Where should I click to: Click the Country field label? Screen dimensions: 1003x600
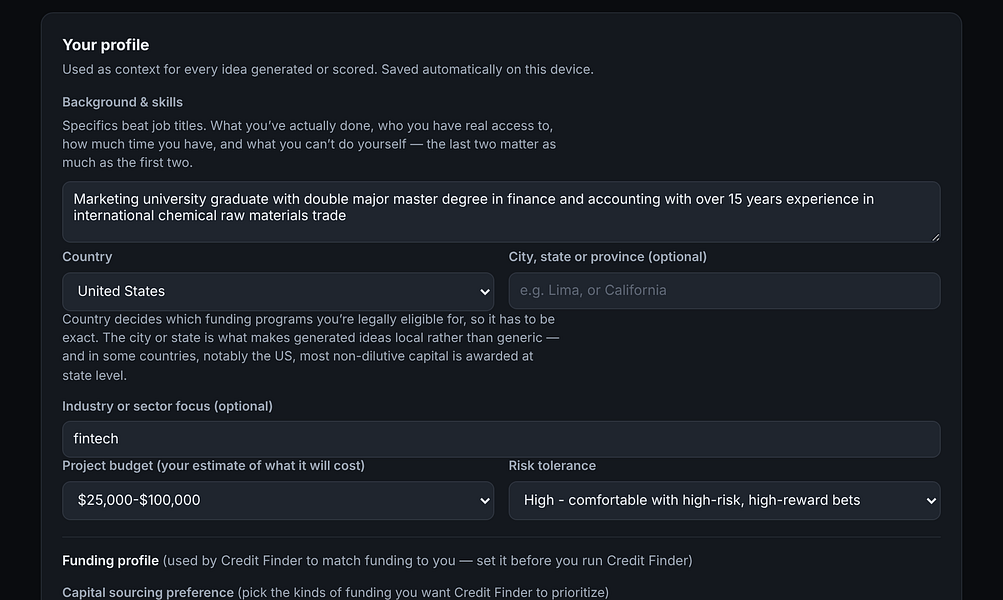pyautogui.click(x=87, y=257)
